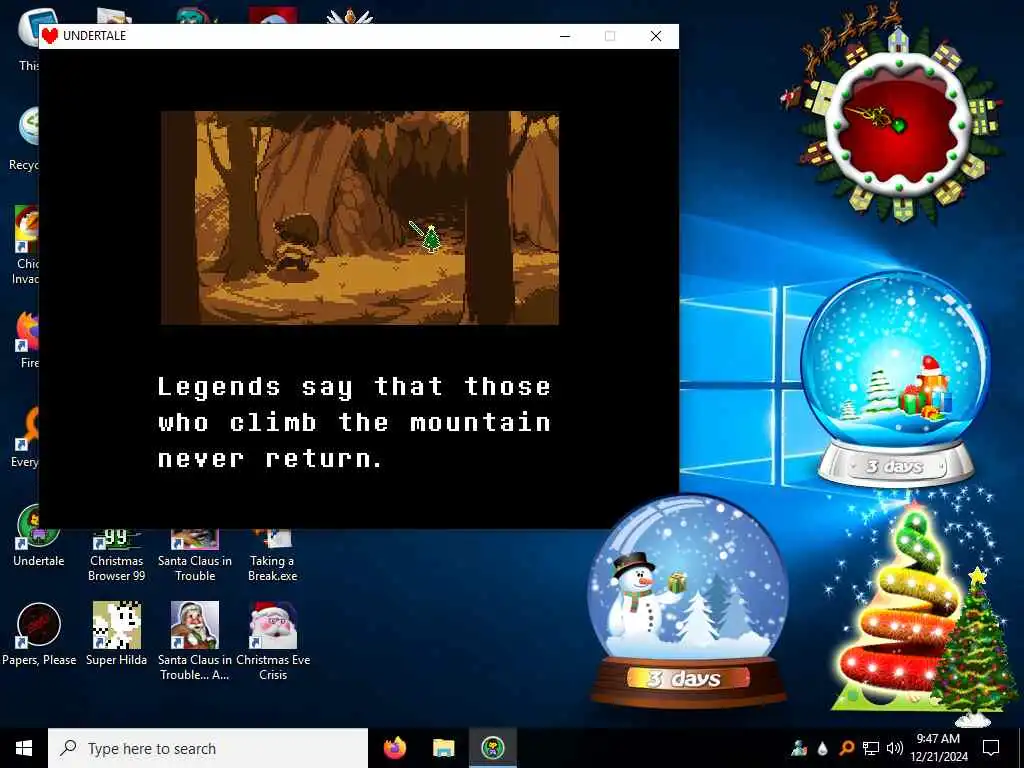Click the Everything magnifier tray icon
This screenshot has width=1024, height=768.
846,748
